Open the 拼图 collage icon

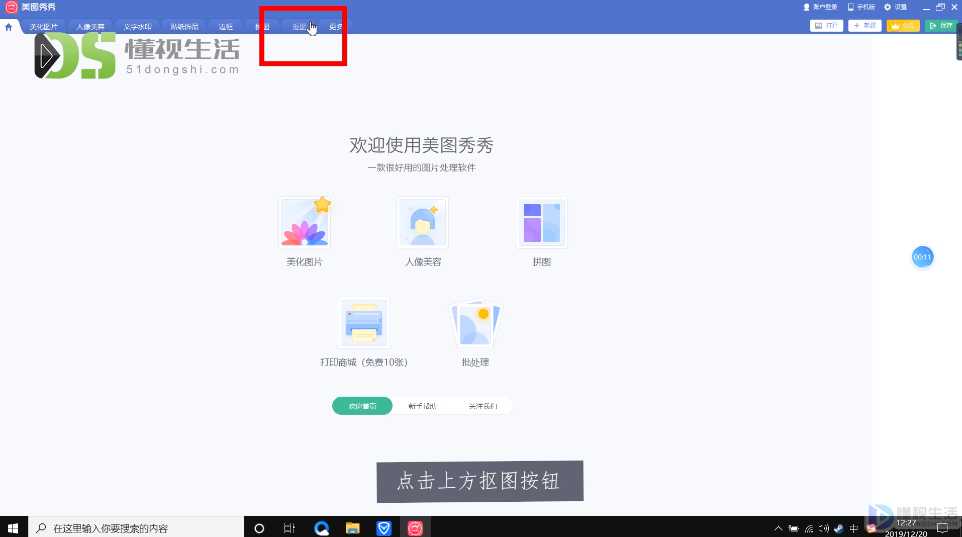(542, 223)
